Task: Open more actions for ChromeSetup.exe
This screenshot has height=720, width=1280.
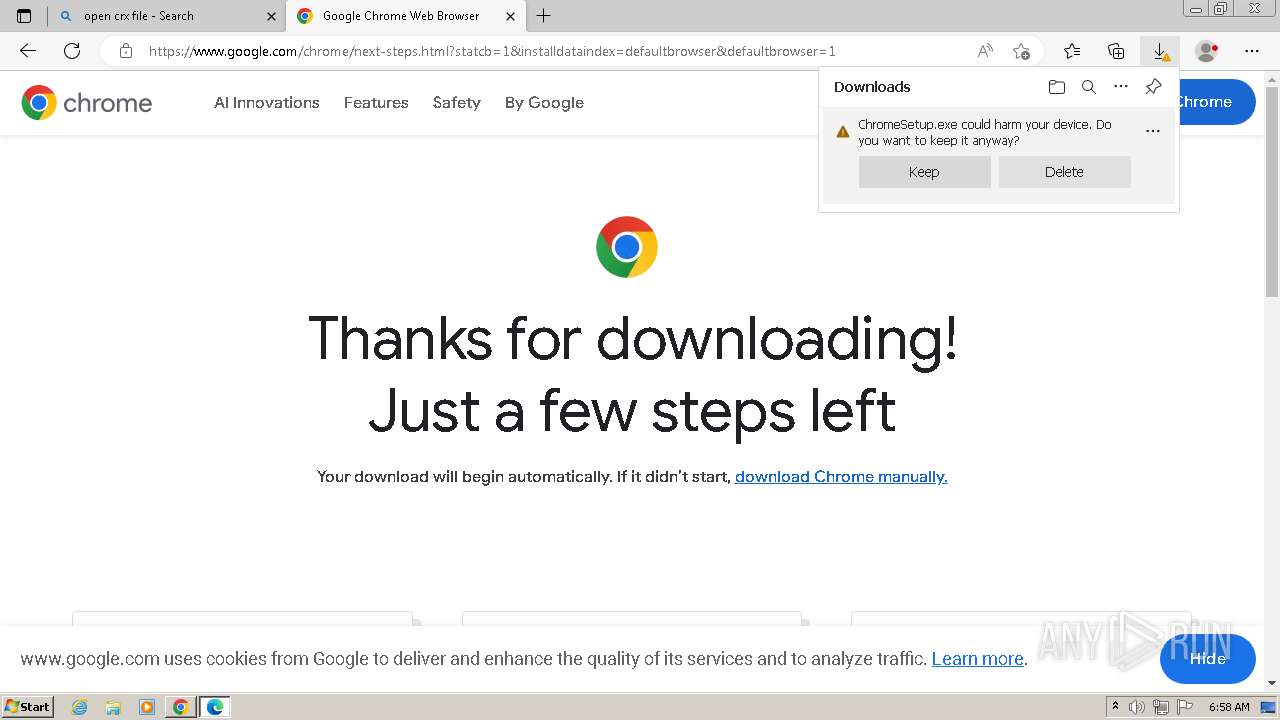Action: click(1153, 131)
